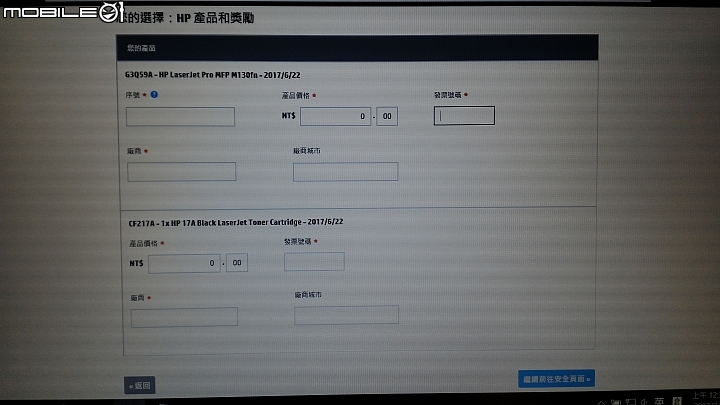720x405 pixels.
Task: Select the toner cartridge price dollars field
Action: click(184, 263)
